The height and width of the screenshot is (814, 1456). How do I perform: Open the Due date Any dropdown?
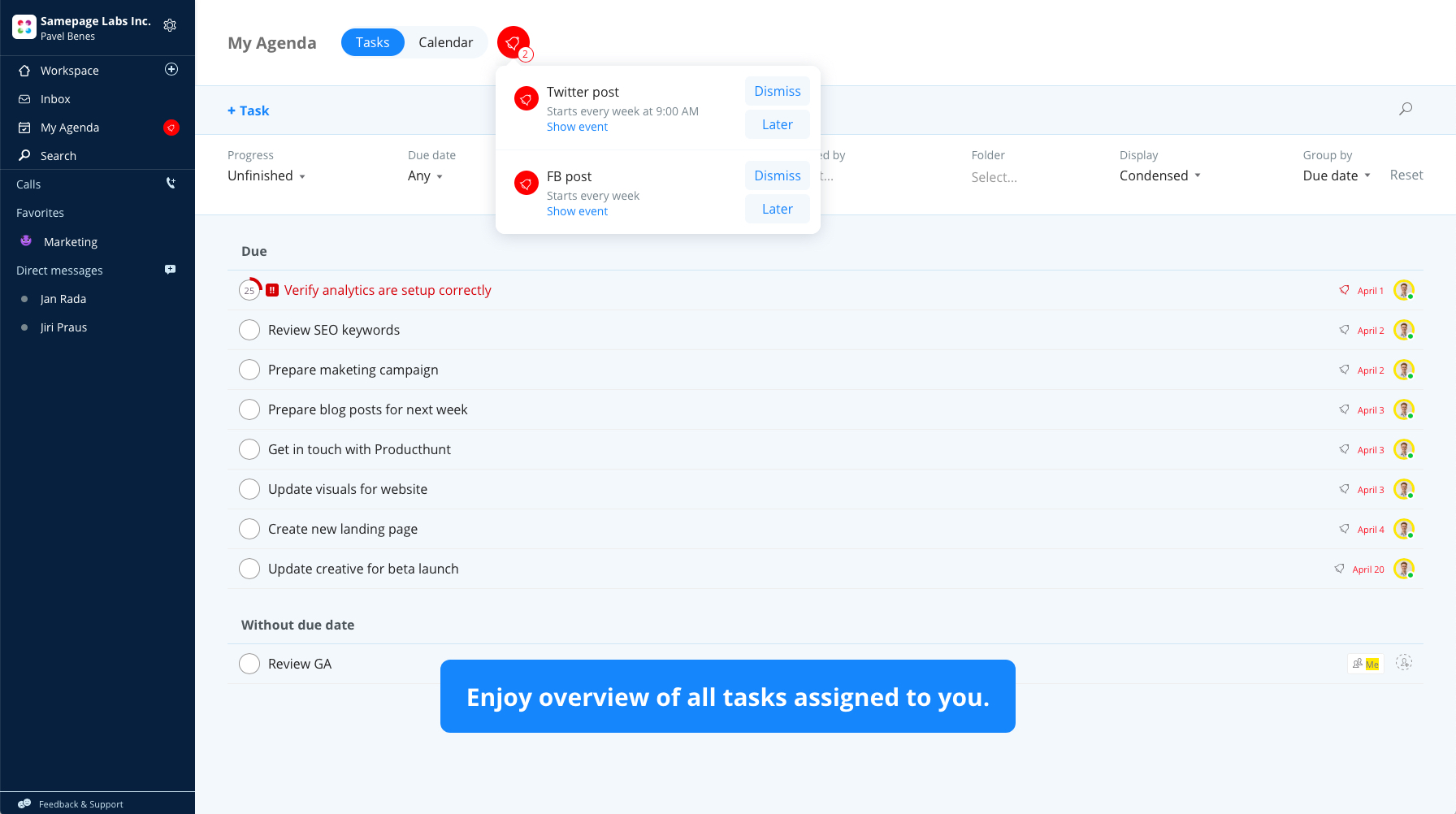(425, 175)
